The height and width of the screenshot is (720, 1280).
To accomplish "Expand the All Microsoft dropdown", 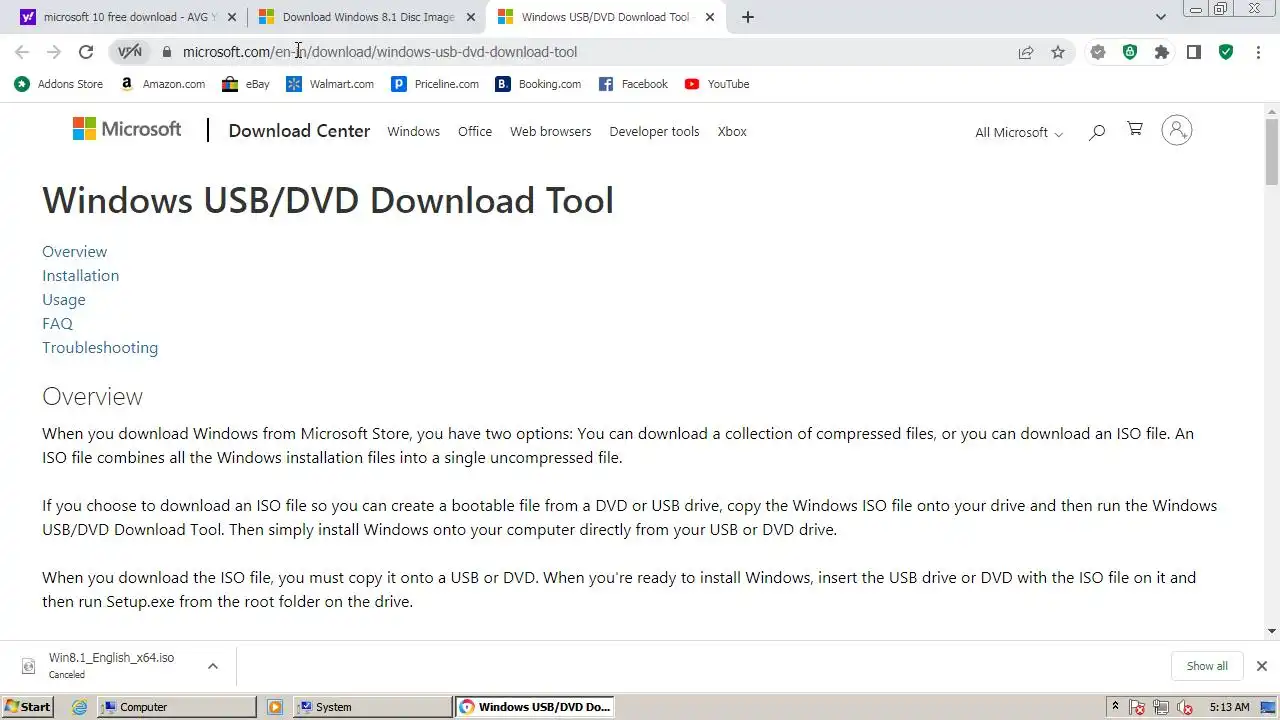I will 1019,132.
